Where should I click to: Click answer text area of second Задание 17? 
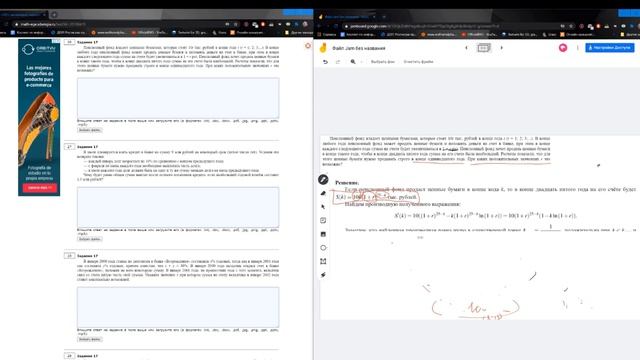pyautogui.click(x=178, y=207)
